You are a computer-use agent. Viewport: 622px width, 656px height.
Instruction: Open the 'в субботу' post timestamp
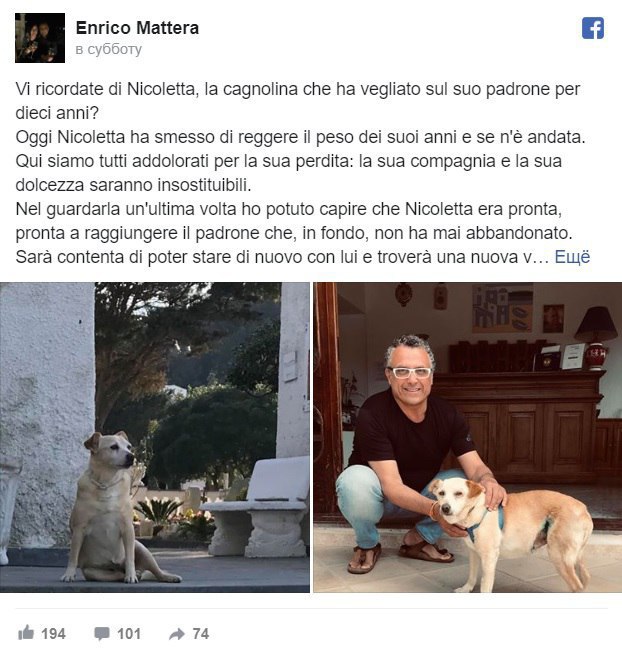click(x=109, y=49)
